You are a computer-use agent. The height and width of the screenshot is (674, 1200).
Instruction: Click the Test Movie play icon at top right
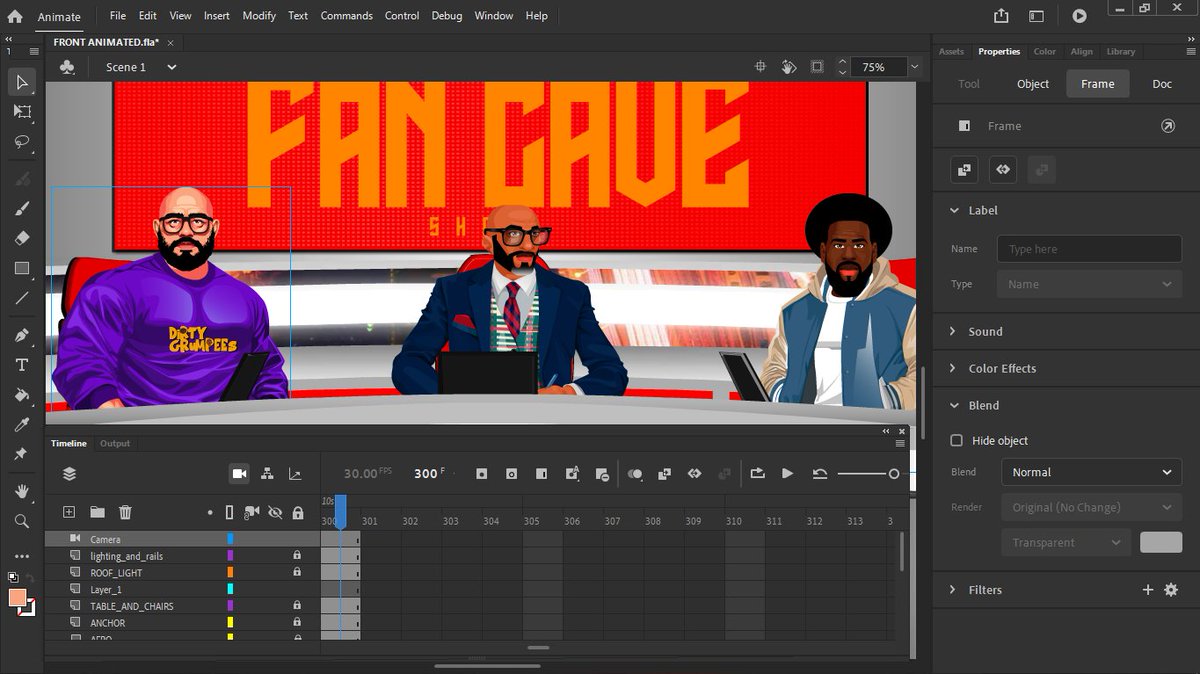click(x=1079, y=16)
